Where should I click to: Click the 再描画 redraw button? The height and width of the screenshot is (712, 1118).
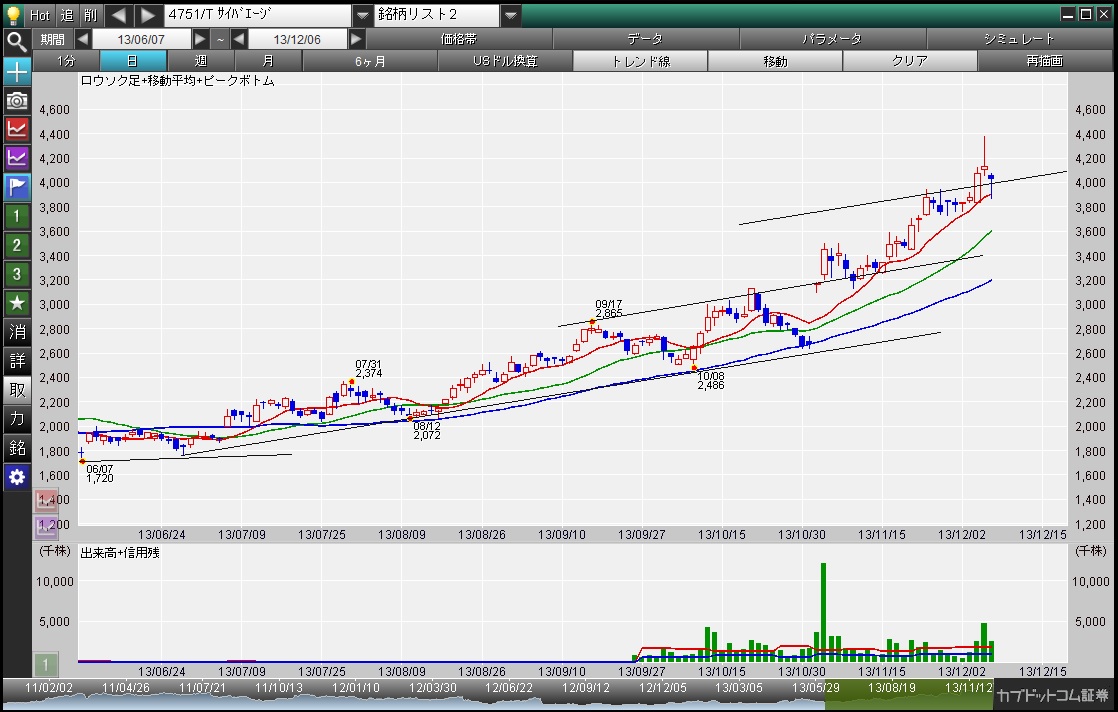click(x=1044, y=61)
